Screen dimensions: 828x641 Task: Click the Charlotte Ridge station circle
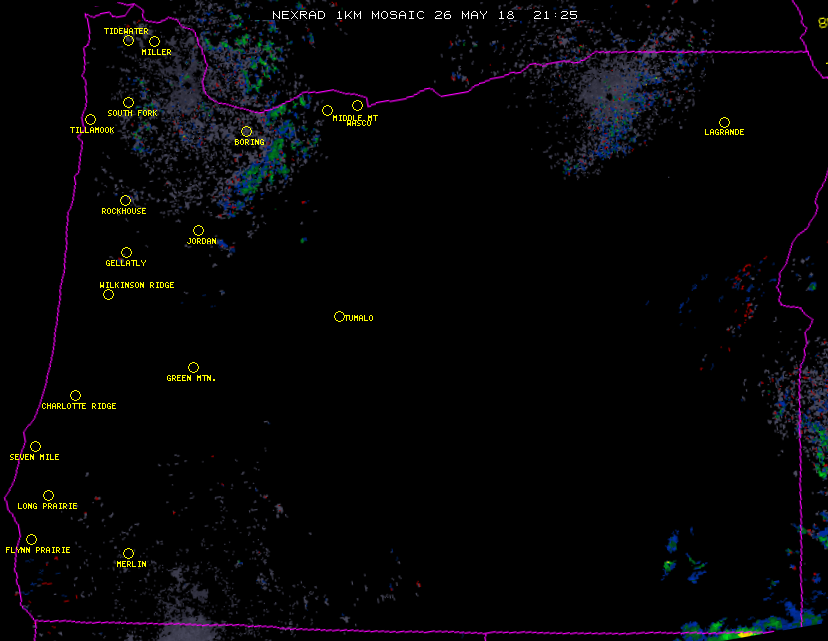click(75, 395)
